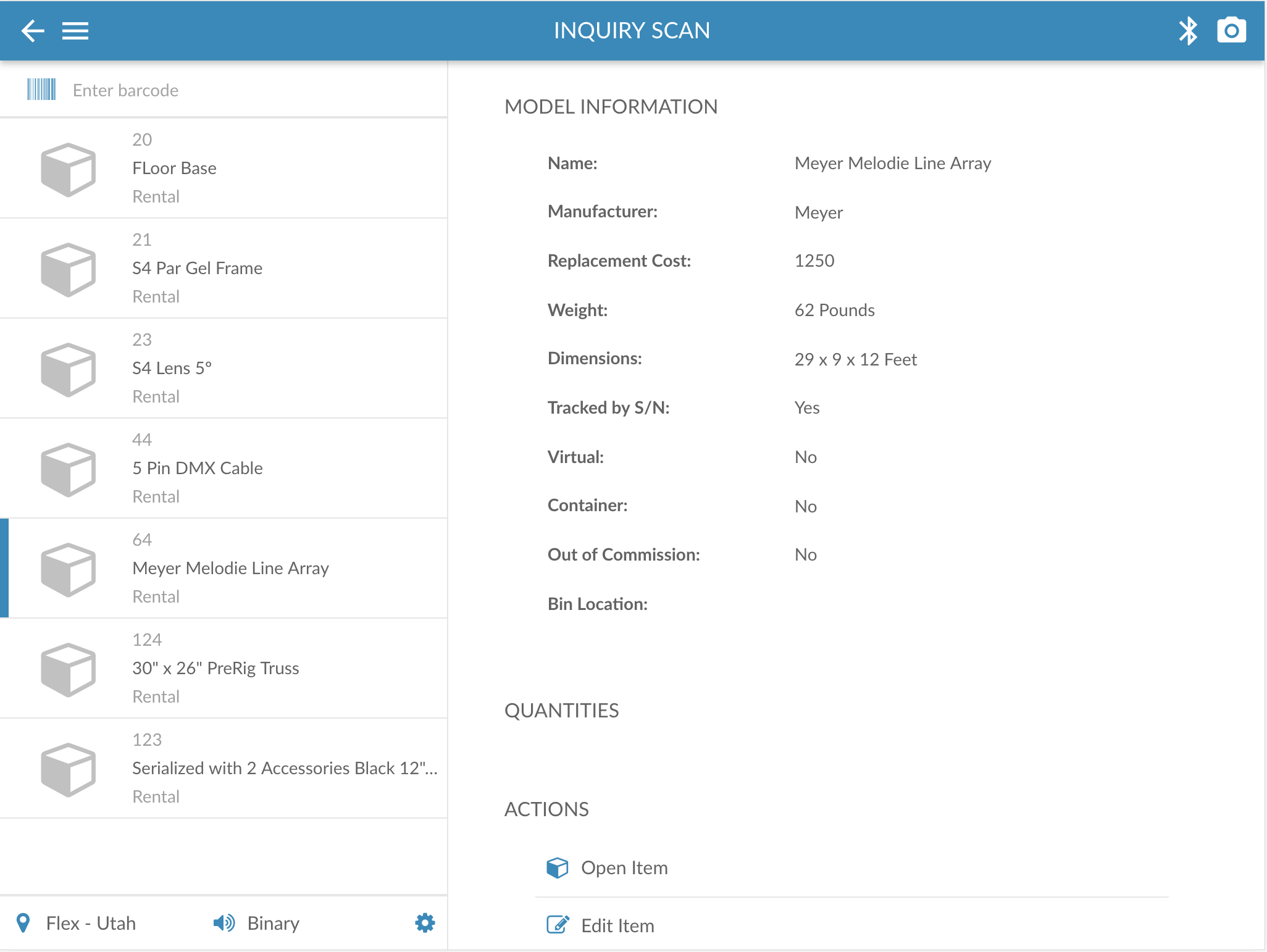Change the Binary sound setting
This screenshot has height=952, width=1267.
pos(273,923)
